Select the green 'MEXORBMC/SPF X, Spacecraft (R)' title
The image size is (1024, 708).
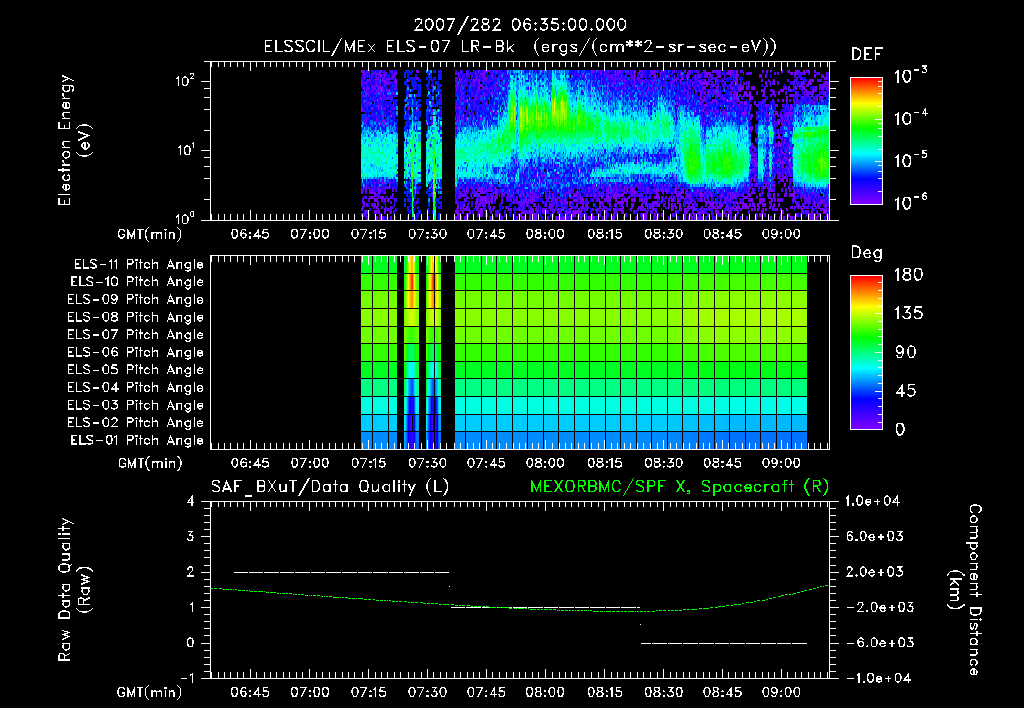click(679, 487)
